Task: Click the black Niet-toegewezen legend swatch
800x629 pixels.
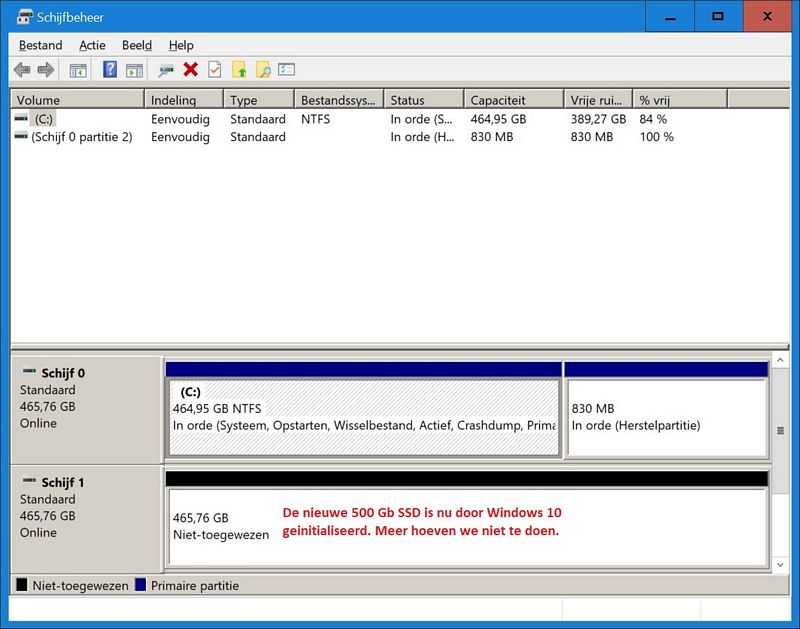Action: tap(21, 585)
